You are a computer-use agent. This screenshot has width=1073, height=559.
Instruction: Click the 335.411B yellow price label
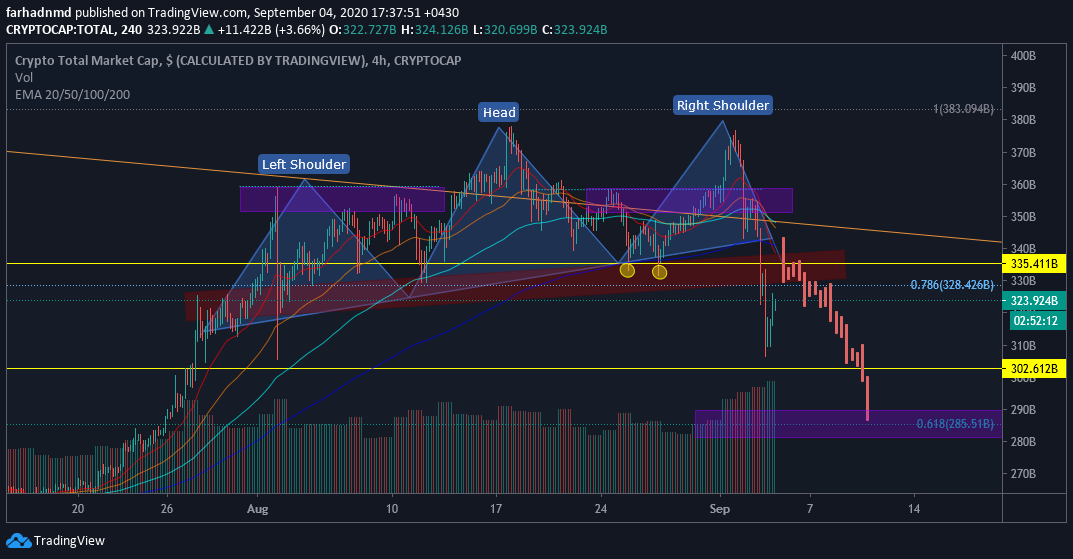1034,263
